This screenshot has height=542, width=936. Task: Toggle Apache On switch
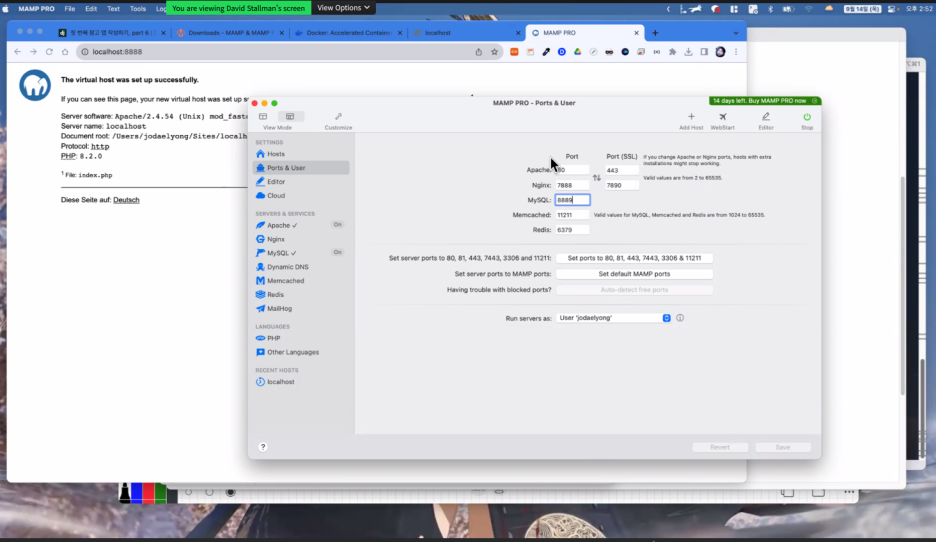[x=337, y=224]
